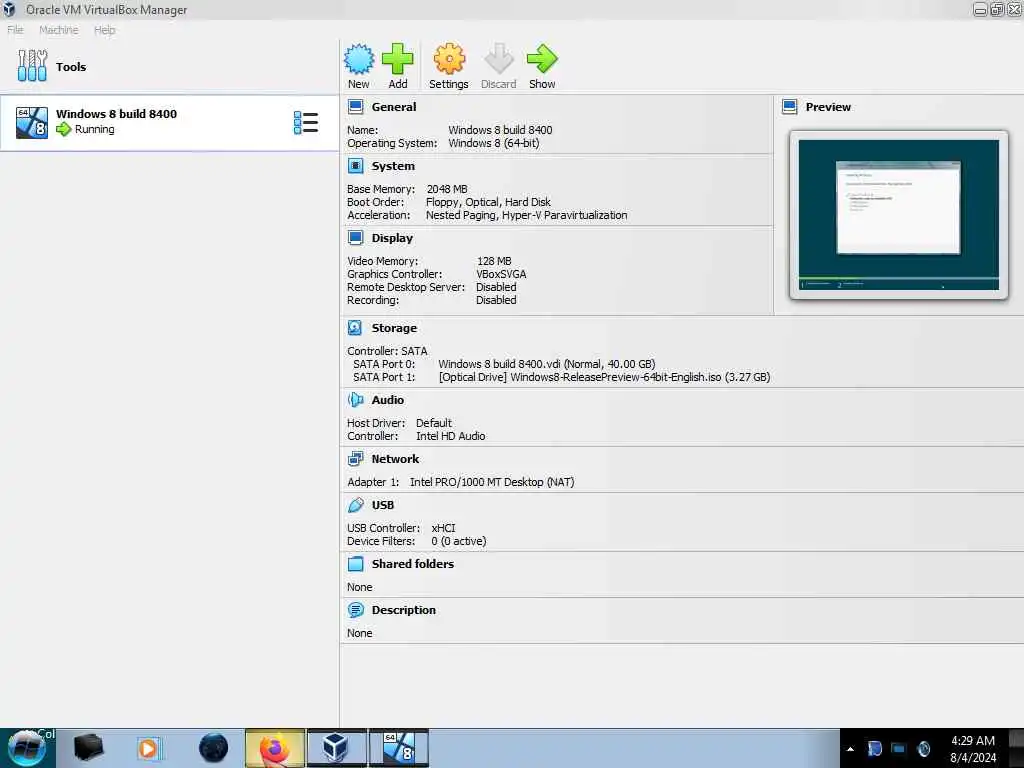Click the Description section speech bubble icon

355,610
